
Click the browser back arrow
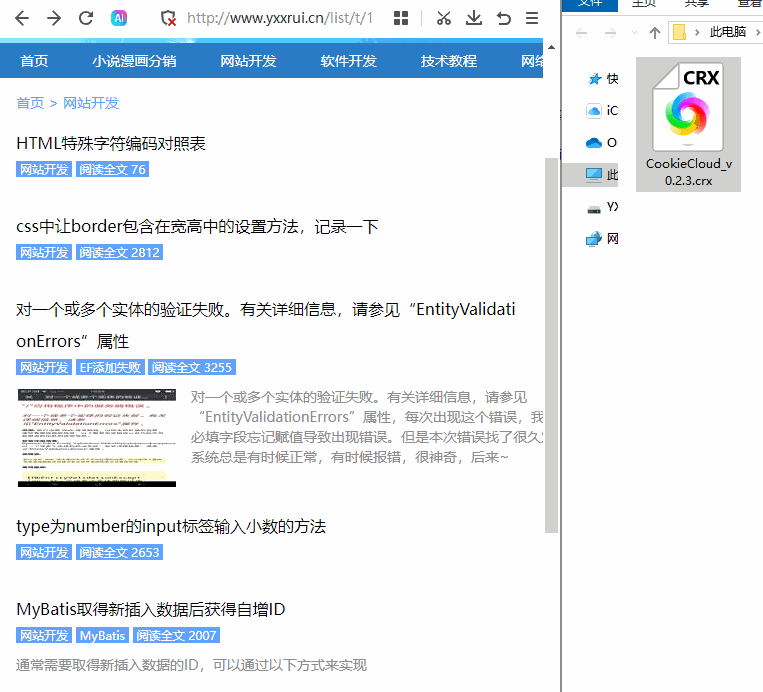click(22, 18)
